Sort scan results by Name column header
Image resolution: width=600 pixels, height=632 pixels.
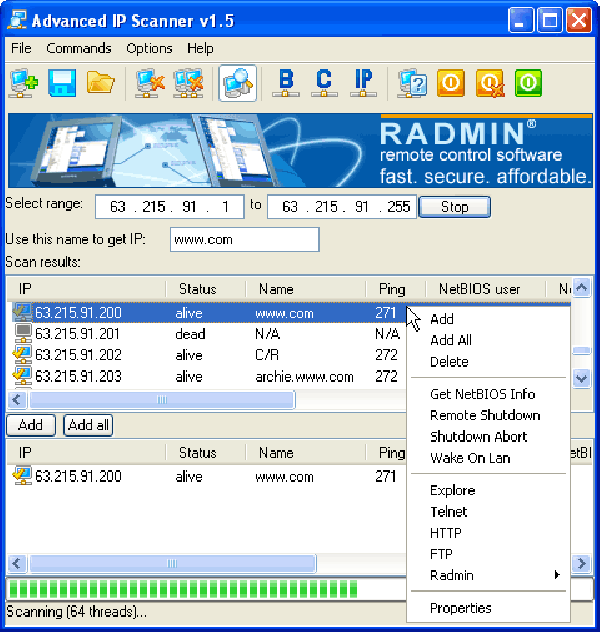305,289
